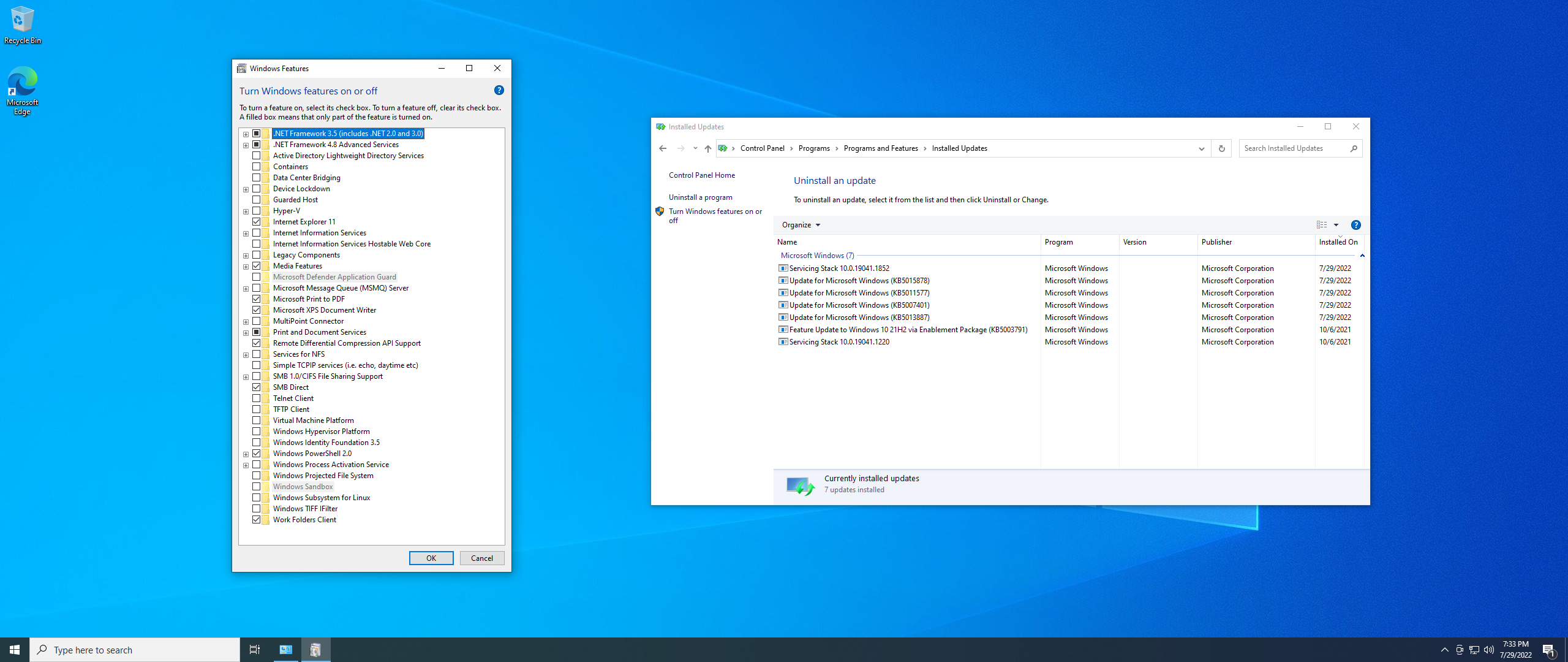Click the KB5015878 update row icon
The height and width of the screenshot is (662, 1568).
tap(783, 281)
